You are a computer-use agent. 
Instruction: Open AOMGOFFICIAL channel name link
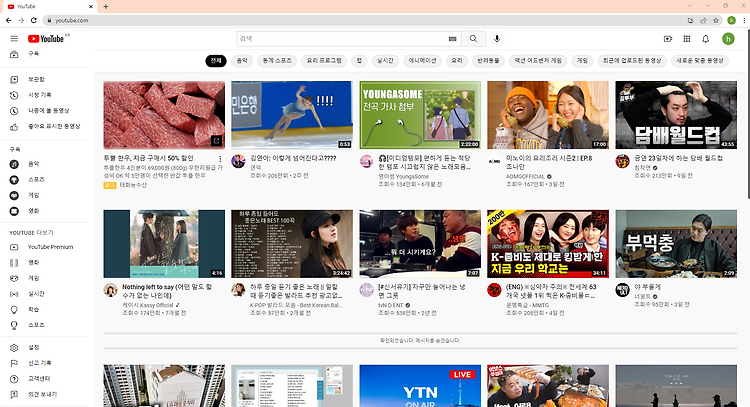point(525,176)
